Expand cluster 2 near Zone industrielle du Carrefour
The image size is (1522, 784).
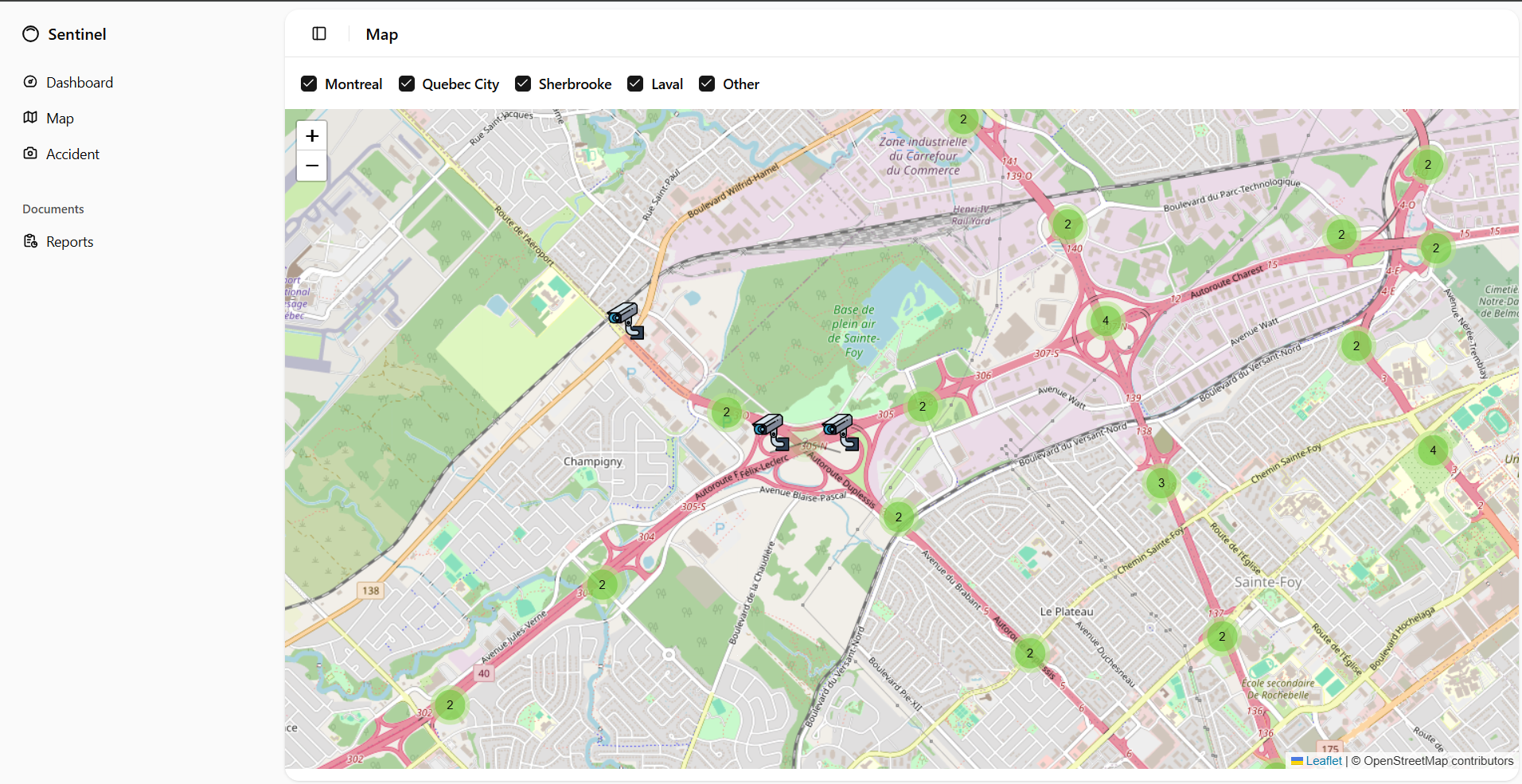(x=963, y=119)
